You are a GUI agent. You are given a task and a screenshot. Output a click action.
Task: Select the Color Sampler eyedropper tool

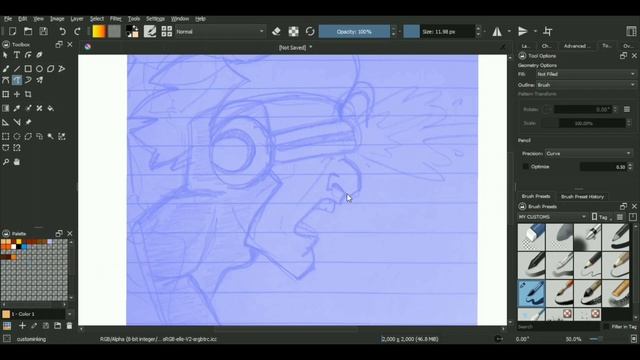tap(17, 108)
